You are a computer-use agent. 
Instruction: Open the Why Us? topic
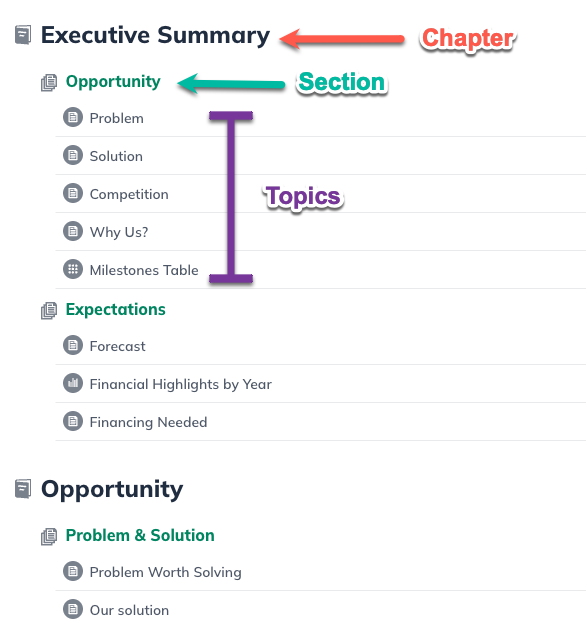click(119, 232)
